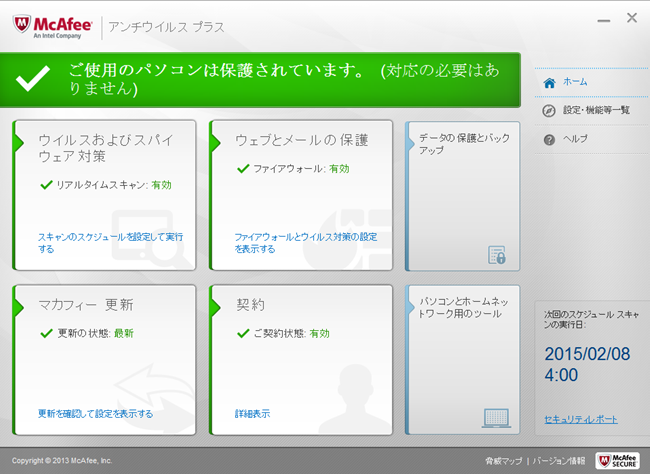
Task: Open the 脅威マップ footer link
Action: [504, 461]
